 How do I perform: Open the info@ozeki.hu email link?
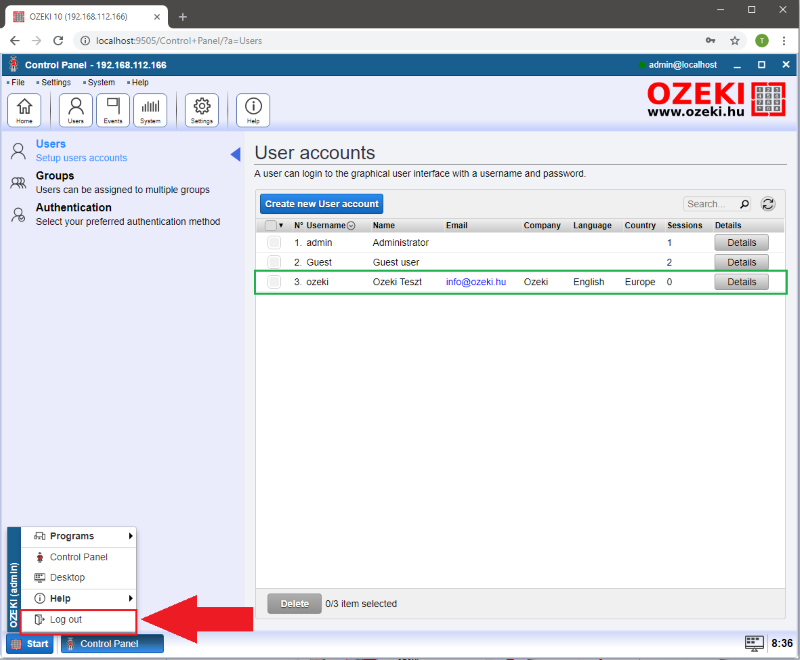tap(475, 282)
